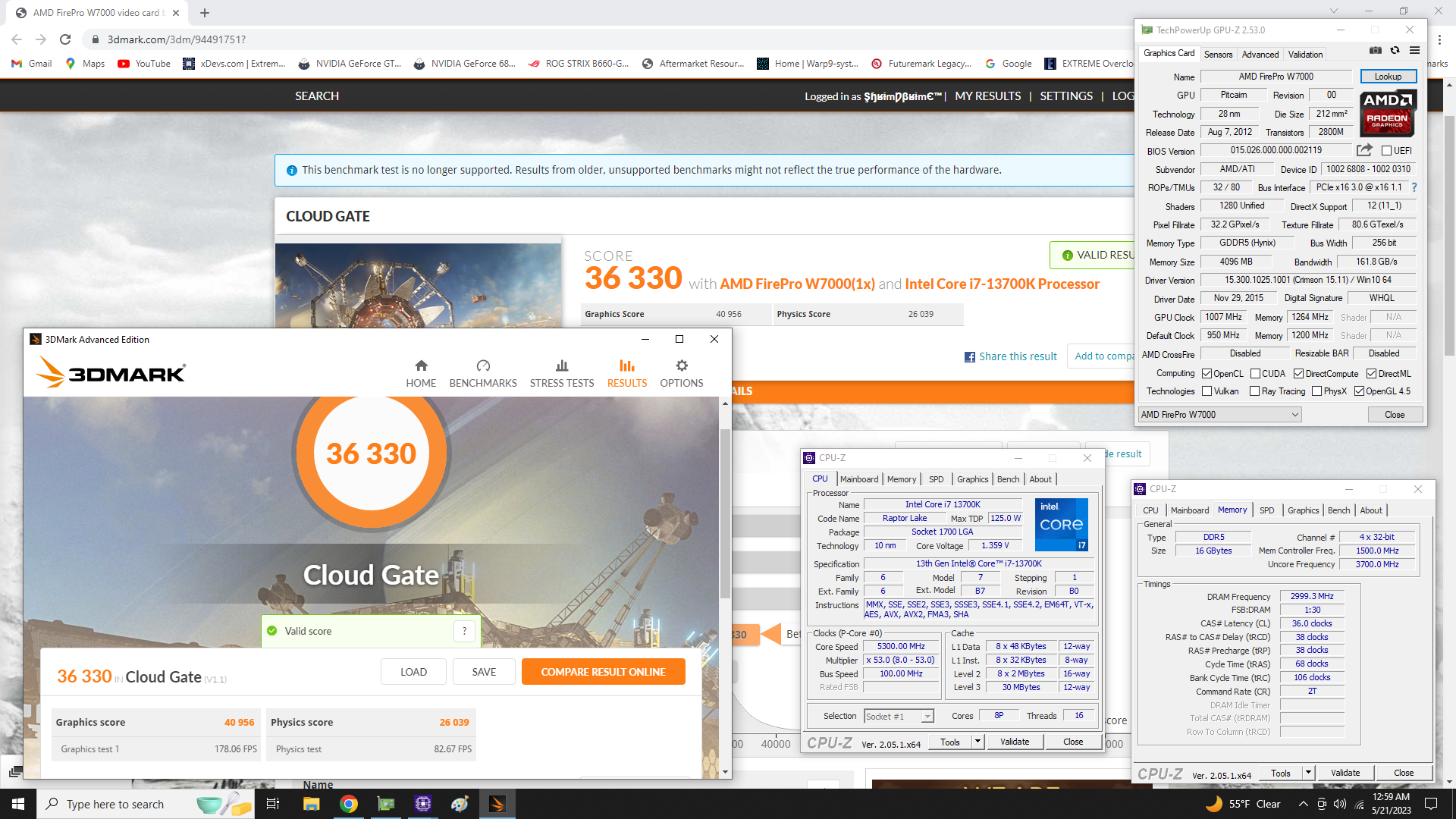1456x819 pixels.
Task: Click SAVE button in 3DMark
Action: point(484,672)
